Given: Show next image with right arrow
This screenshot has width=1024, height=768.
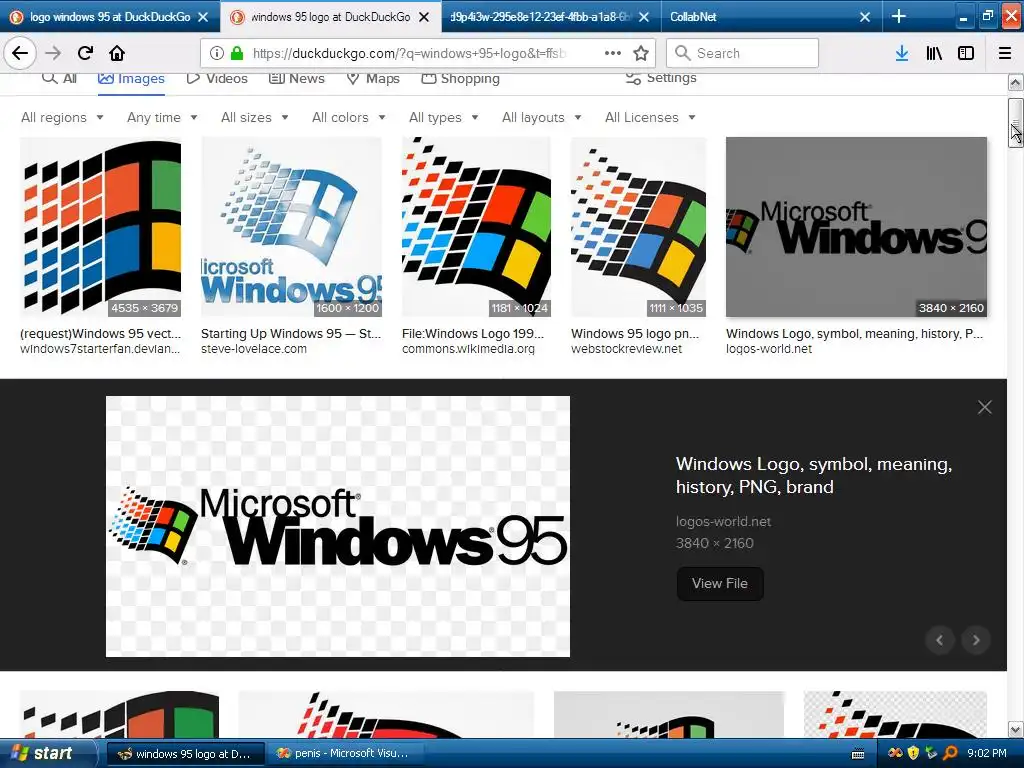Looking at the screenshot, I should tap(976, 640).
